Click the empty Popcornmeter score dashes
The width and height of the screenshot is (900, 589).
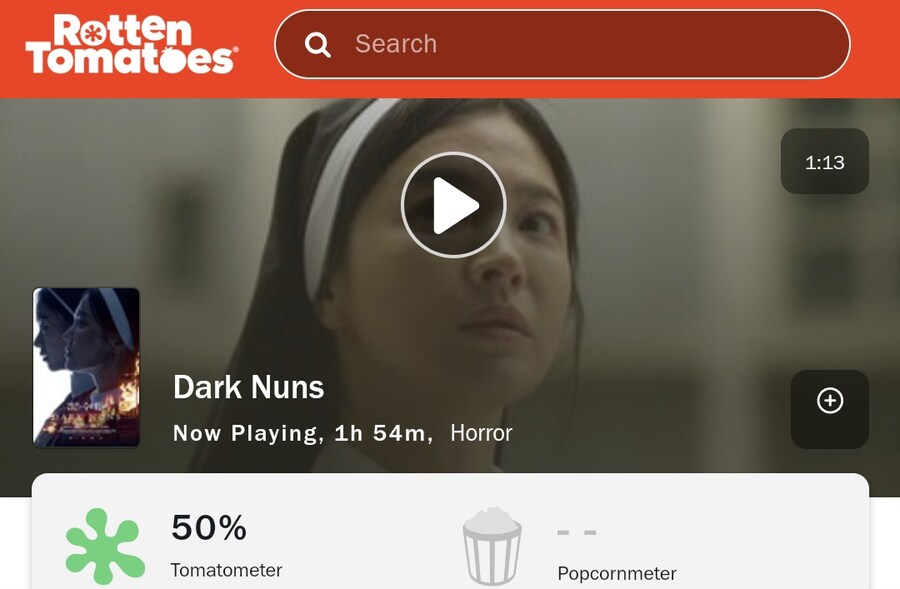pos(577,532)
